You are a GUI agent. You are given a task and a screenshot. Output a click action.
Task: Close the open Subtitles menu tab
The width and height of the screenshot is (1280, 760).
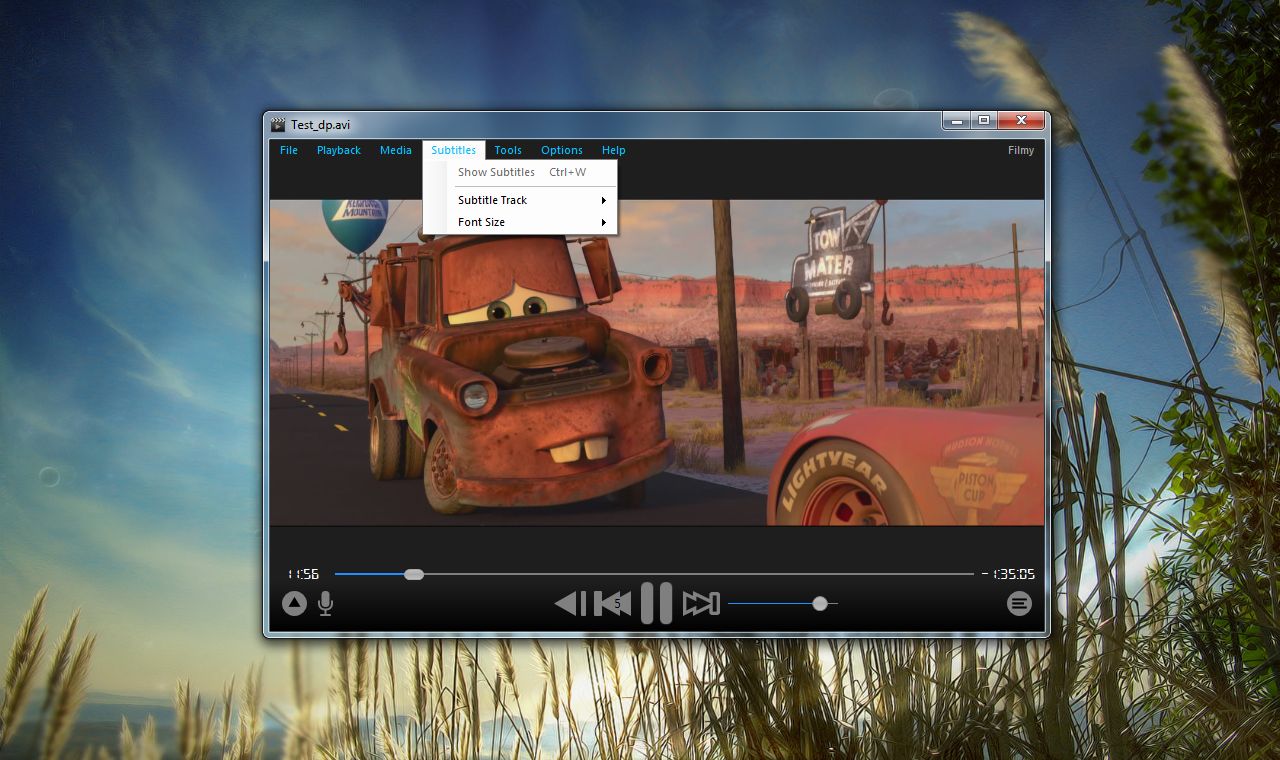click(x=454, y=150)
